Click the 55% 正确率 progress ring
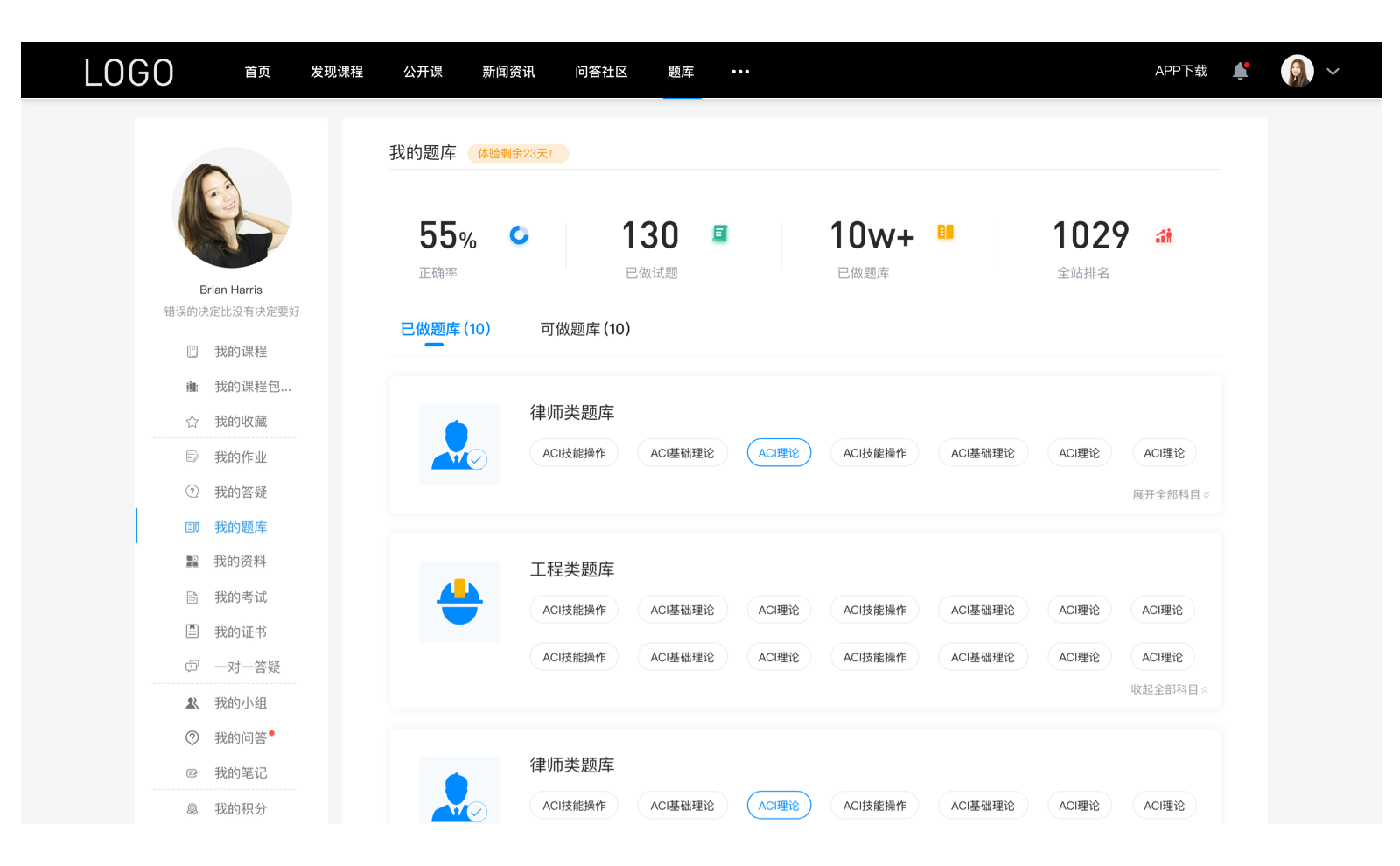 pos(520,235)
